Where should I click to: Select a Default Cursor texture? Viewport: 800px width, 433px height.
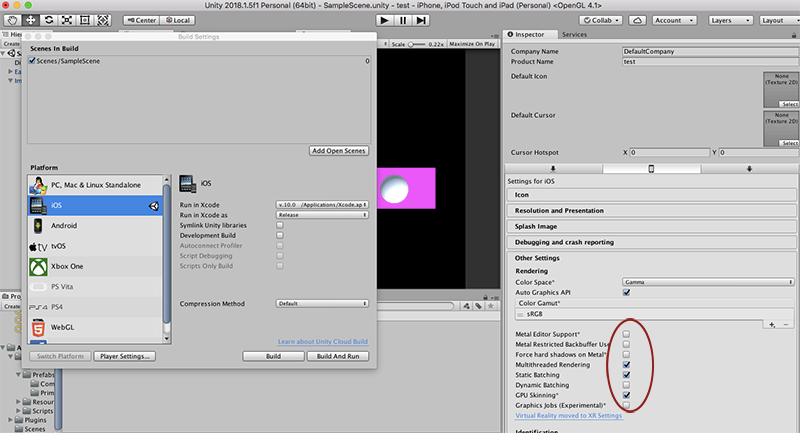tap(789, 143)
